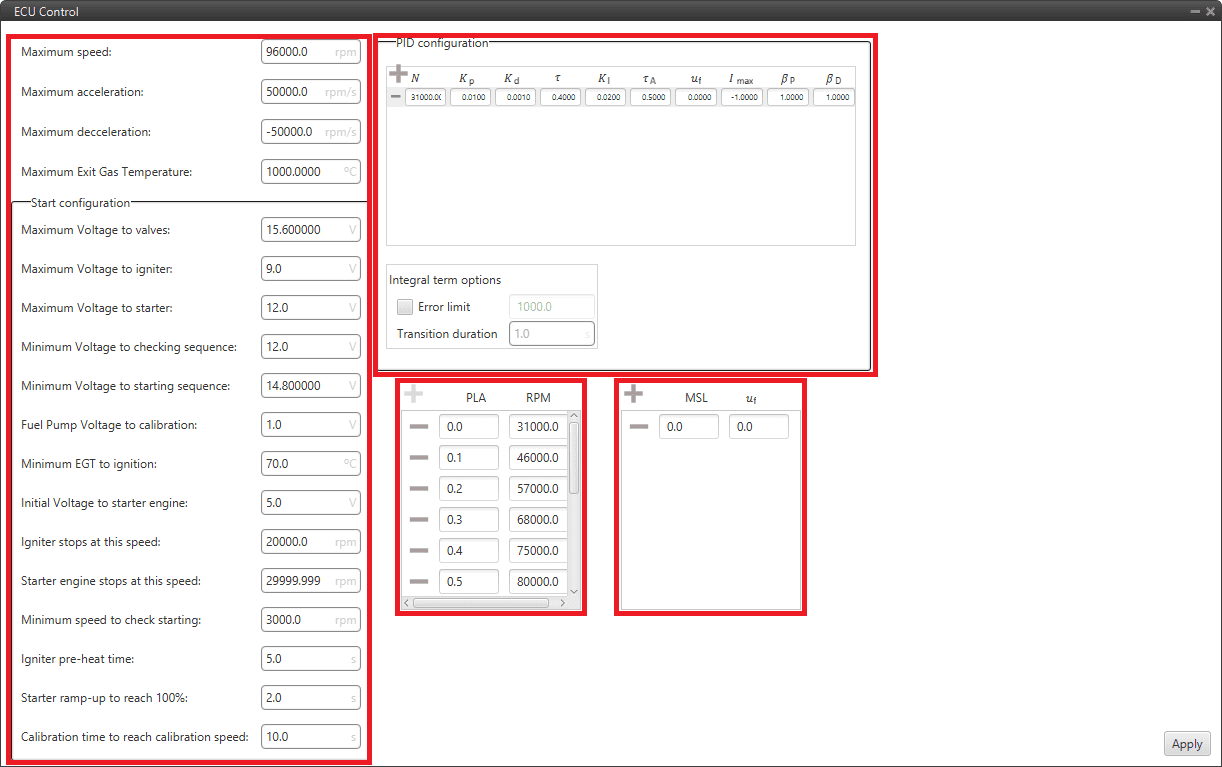1222x767 pixels.
Task: Remove the PLA 0.5 row
Action: pyautogui.click(x=419, y=582)
